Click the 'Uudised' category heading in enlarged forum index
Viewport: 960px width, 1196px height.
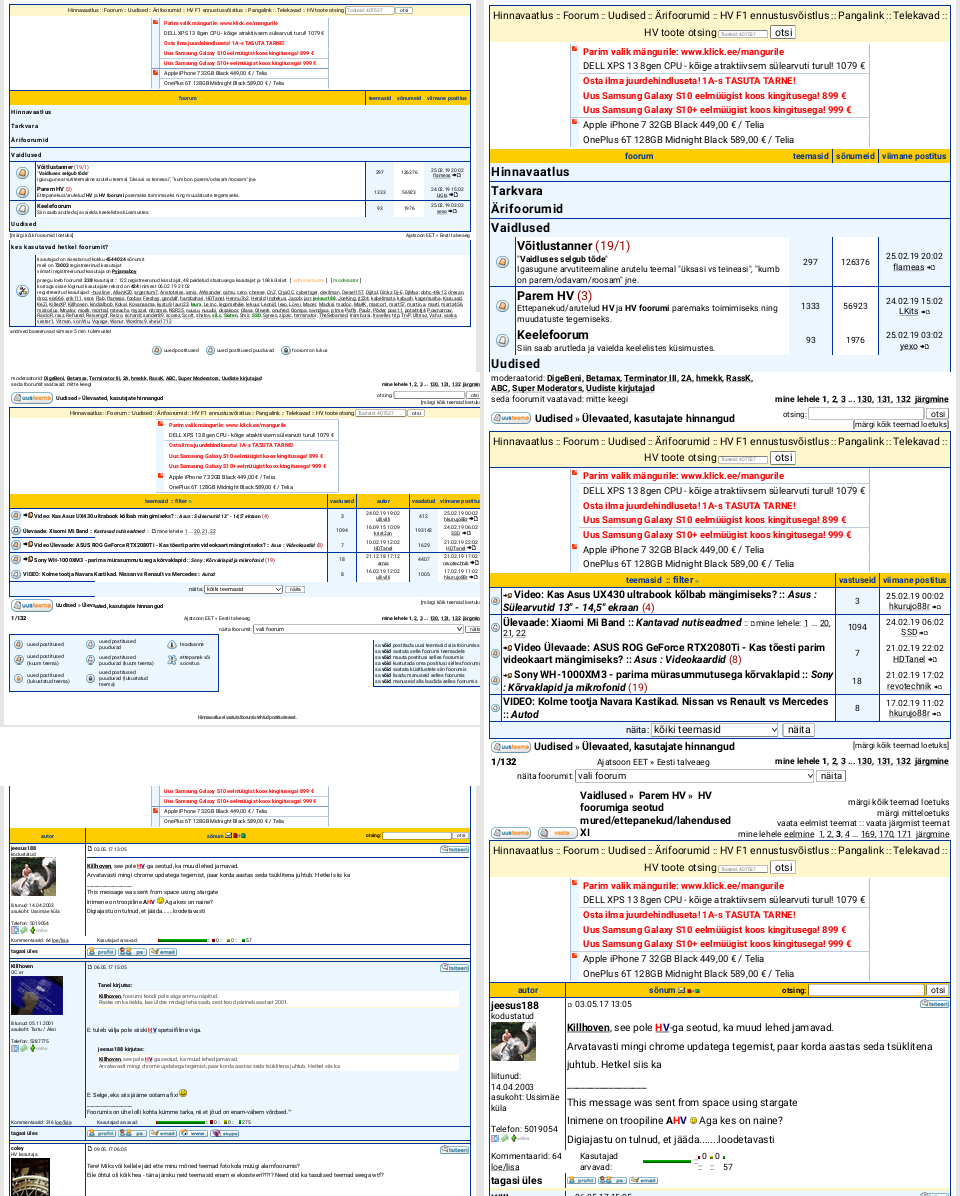pyautogui.click(x=515, y=364)
